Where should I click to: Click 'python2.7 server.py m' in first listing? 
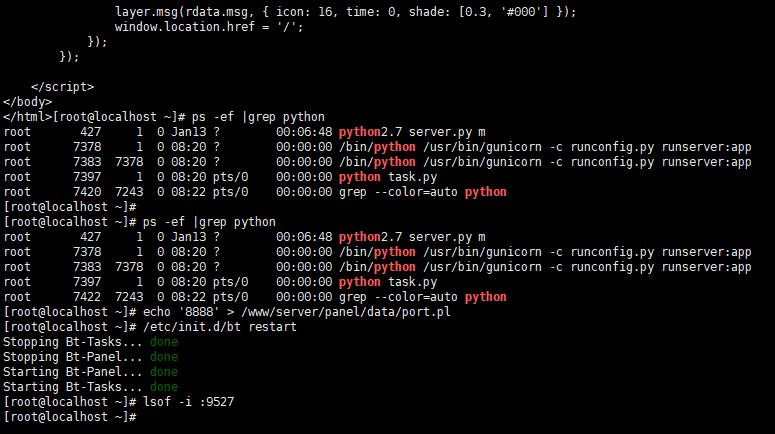point(412,132)
